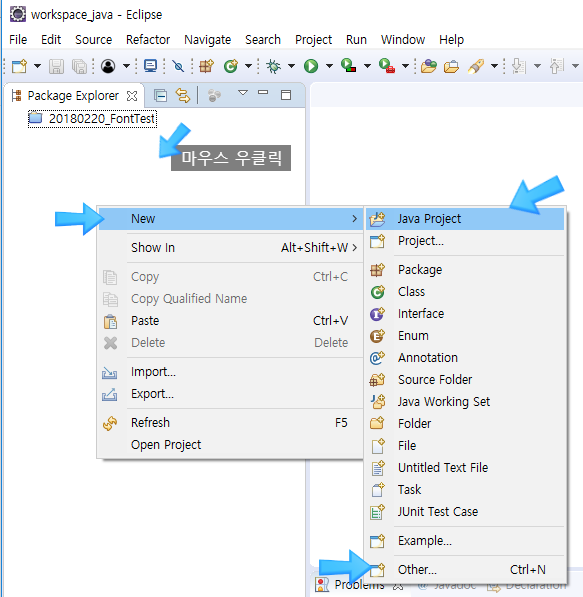Click the green Run button icon
This screenshot has height=597, width=583.
pos(311,66)
